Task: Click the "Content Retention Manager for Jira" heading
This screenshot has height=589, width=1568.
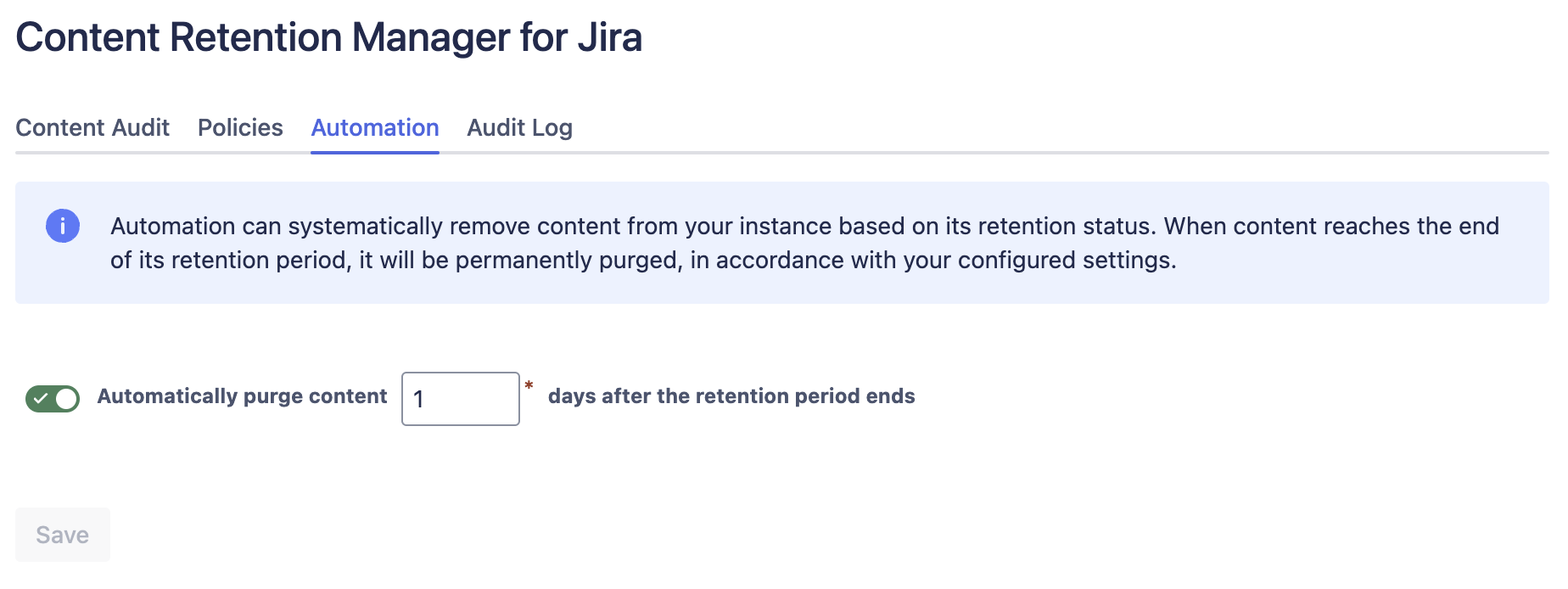Action: pos(329,37)
